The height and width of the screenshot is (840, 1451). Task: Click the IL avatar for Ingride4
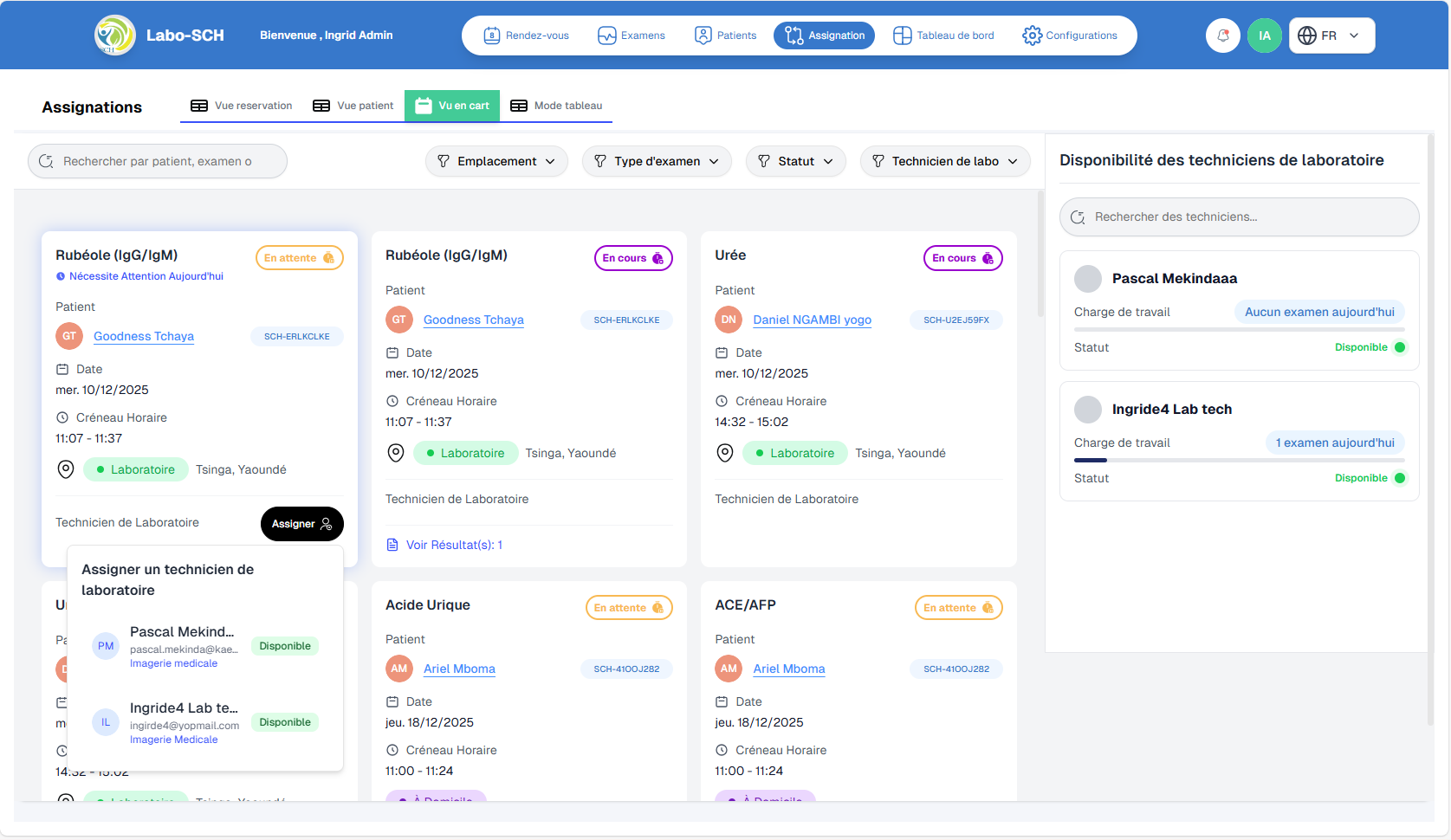click(106, 722)
